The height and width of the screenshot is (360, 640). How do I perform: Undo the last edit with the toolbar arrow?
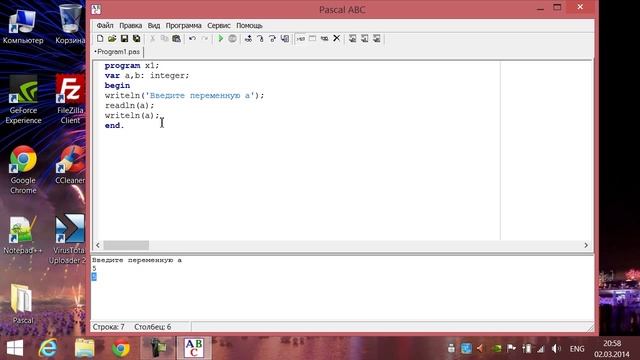[192, 38]
